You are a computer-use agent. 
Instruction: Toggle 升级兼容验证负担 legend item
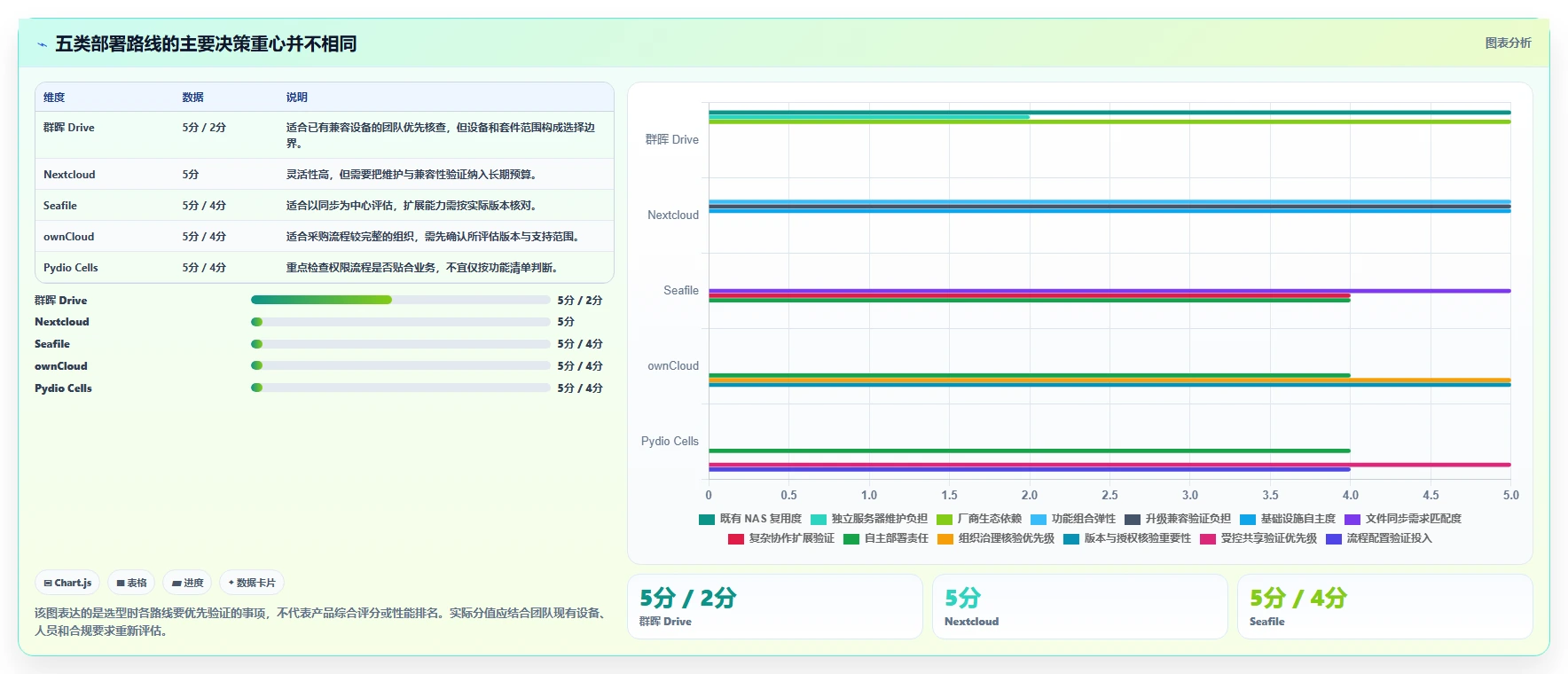(x=1178, y=519)
